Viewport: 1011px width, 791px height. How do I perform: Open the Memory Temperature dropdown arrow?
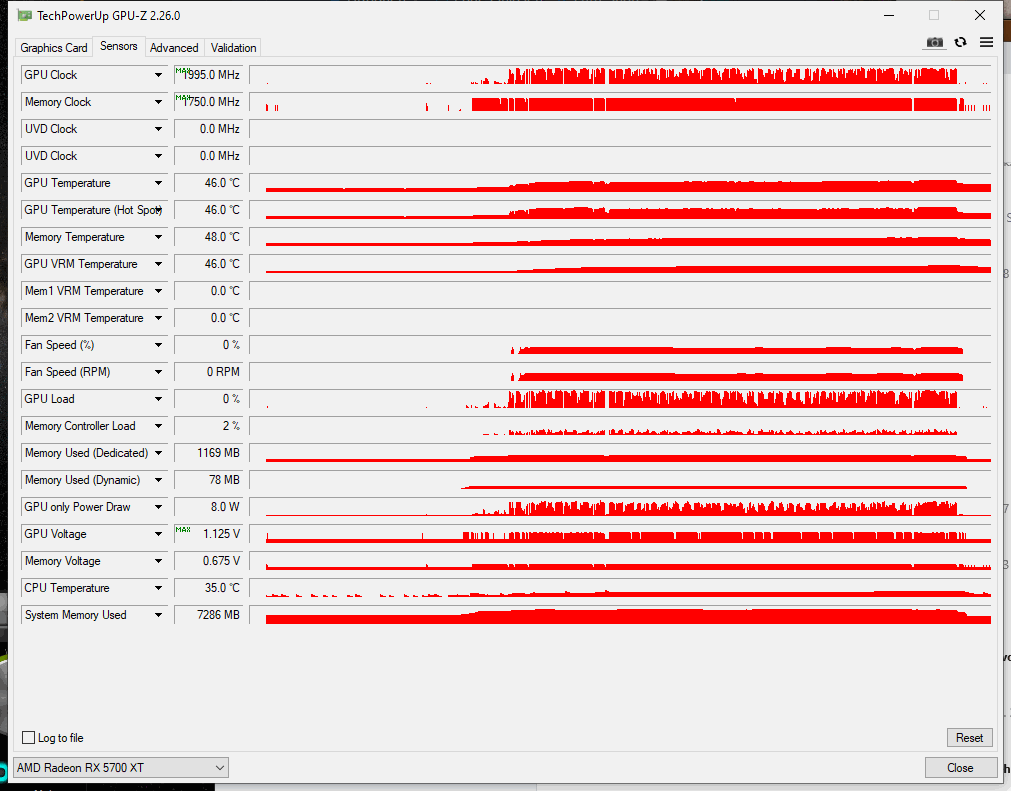[x=159, y=238]
